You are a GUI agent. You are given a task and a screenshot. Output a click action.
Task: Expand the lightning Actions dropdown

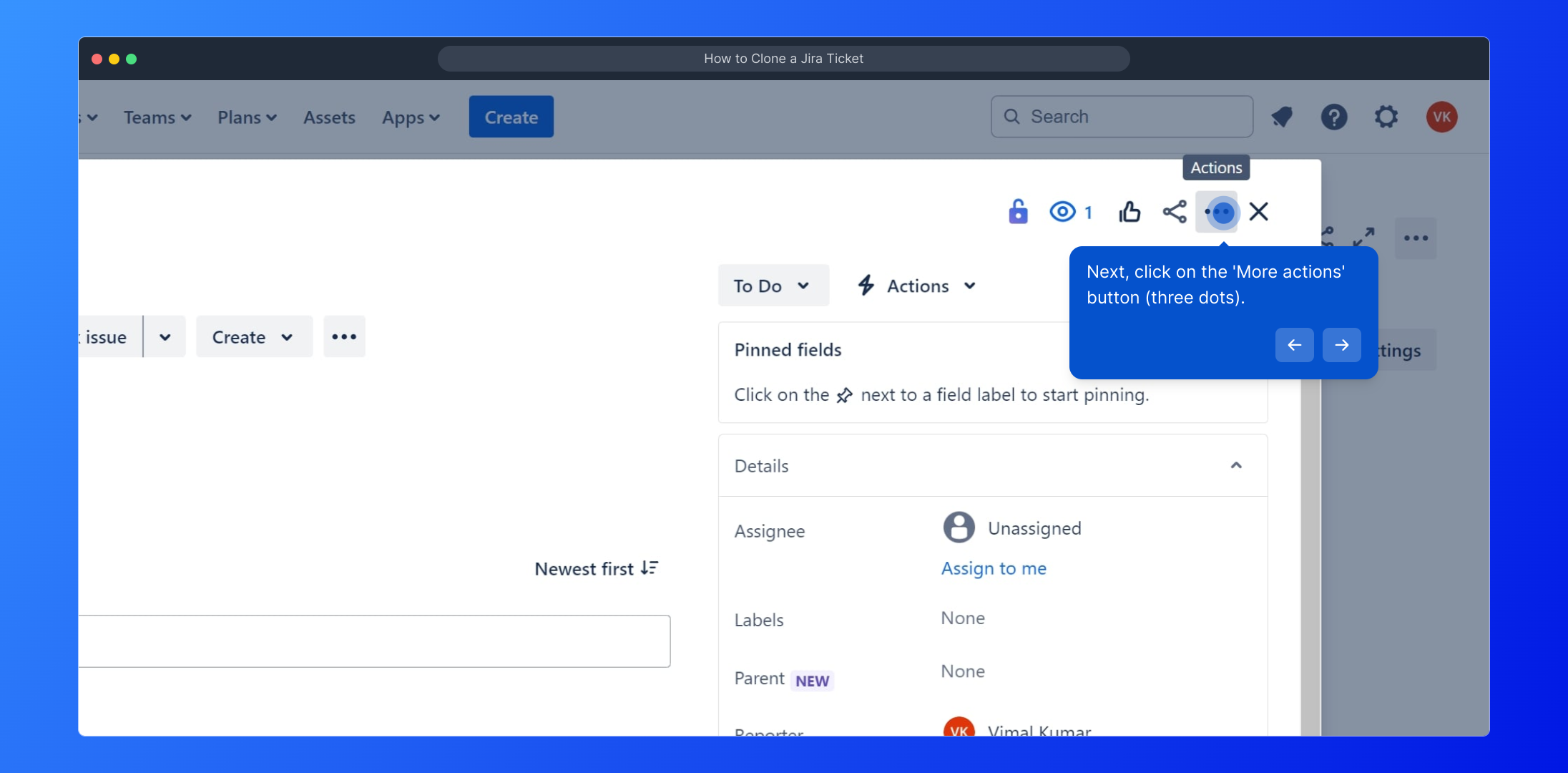pos(918,286)
